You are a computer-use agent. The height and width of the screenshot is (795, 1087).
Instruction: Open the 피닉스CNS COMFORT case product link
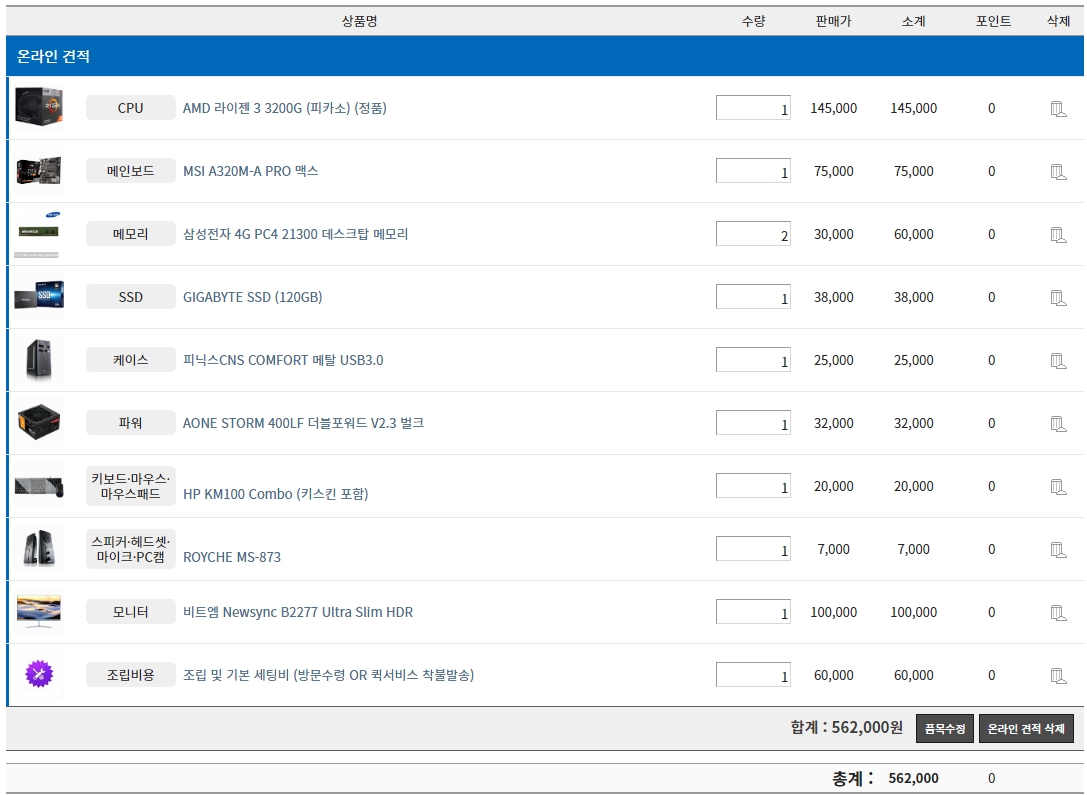click(283, 360)
